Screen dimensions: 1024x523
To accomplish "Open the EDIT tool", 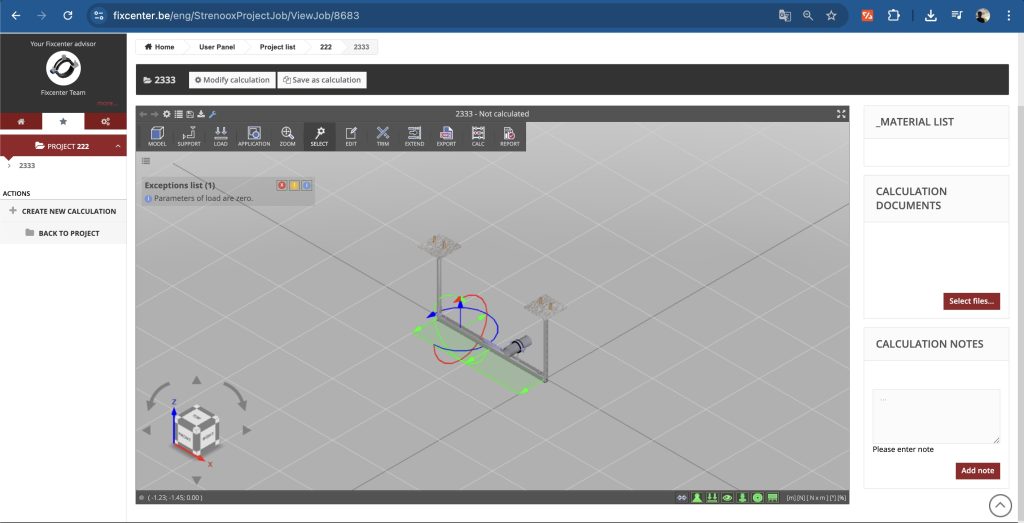I will coord(351,136).
